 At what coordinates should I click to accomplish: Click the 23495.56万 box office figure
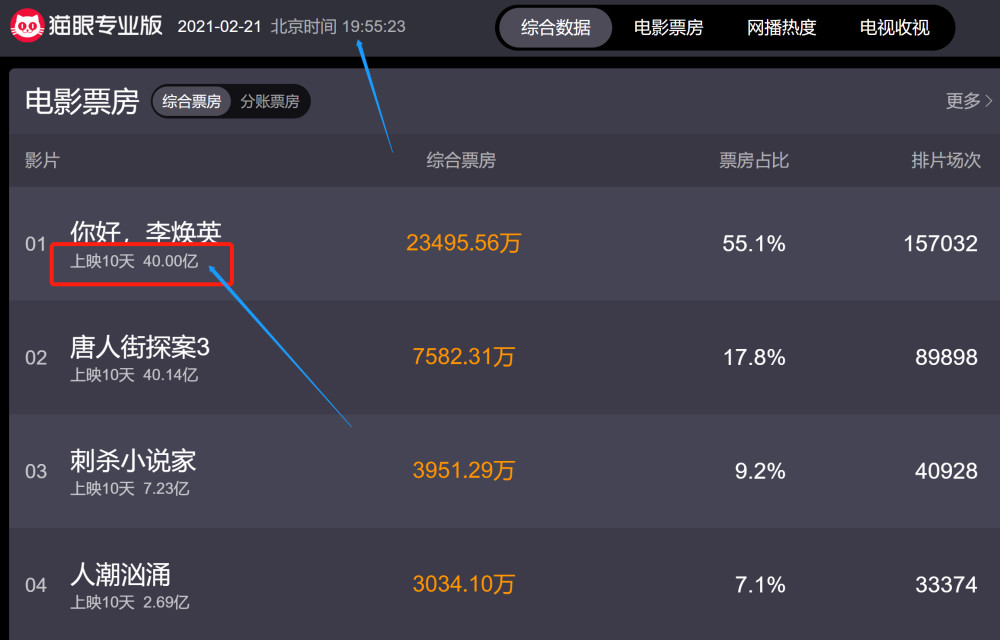tap(464, 243)
